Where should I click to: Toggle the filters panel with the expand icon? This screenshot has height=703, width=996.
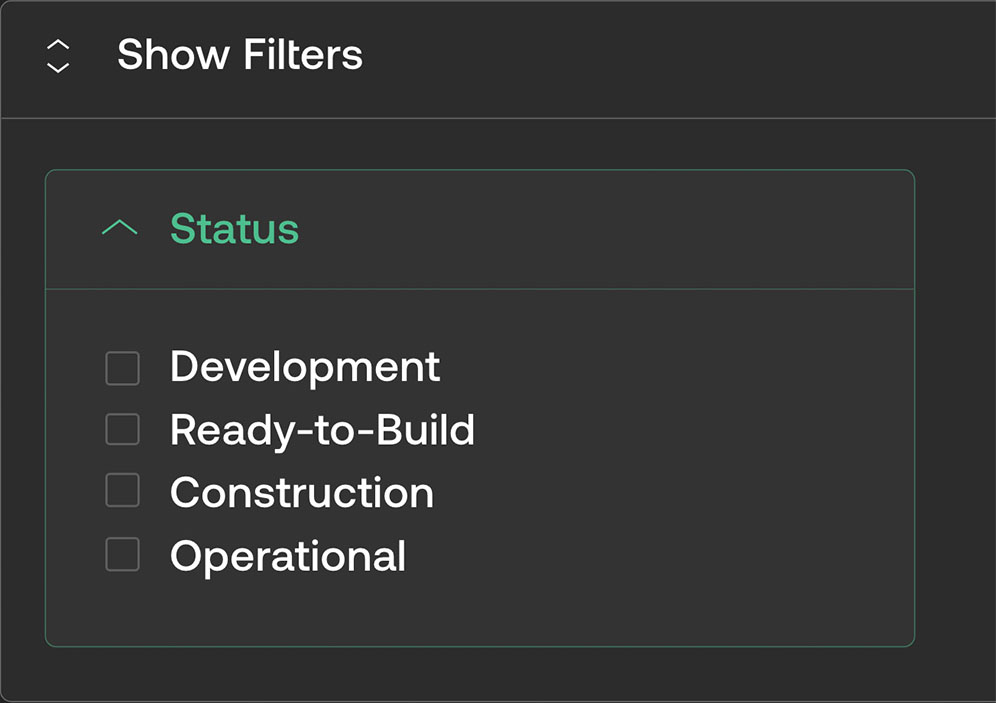click(x=59, y=56)
